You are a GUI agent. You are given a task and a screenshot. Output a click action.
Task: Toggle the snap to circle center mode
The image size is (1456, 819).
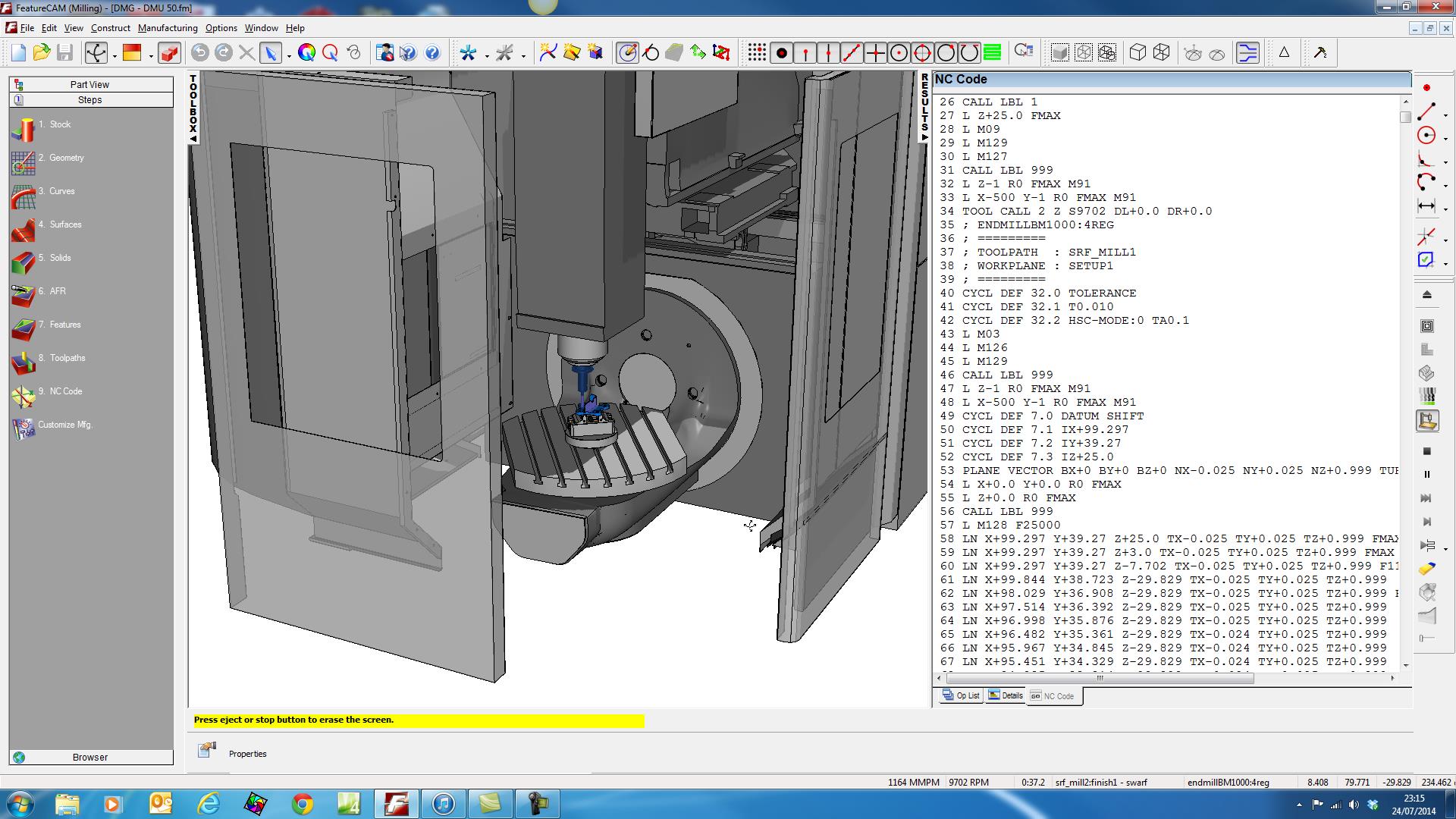[x=899, y=52]
